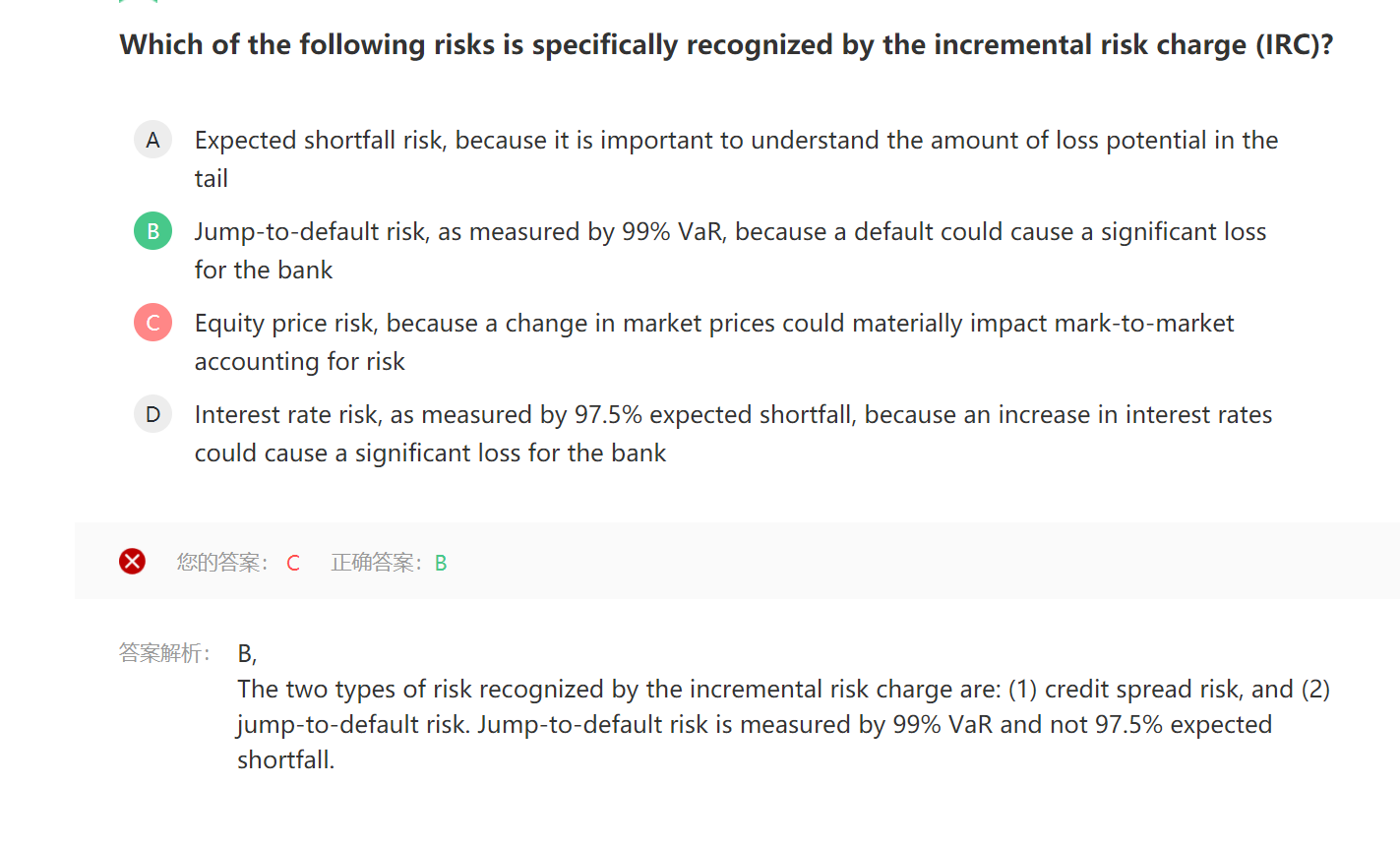This screenshot has height=846, width=1400.
Task: Click the 您的答案 label
Action: [x=222, y=563]
